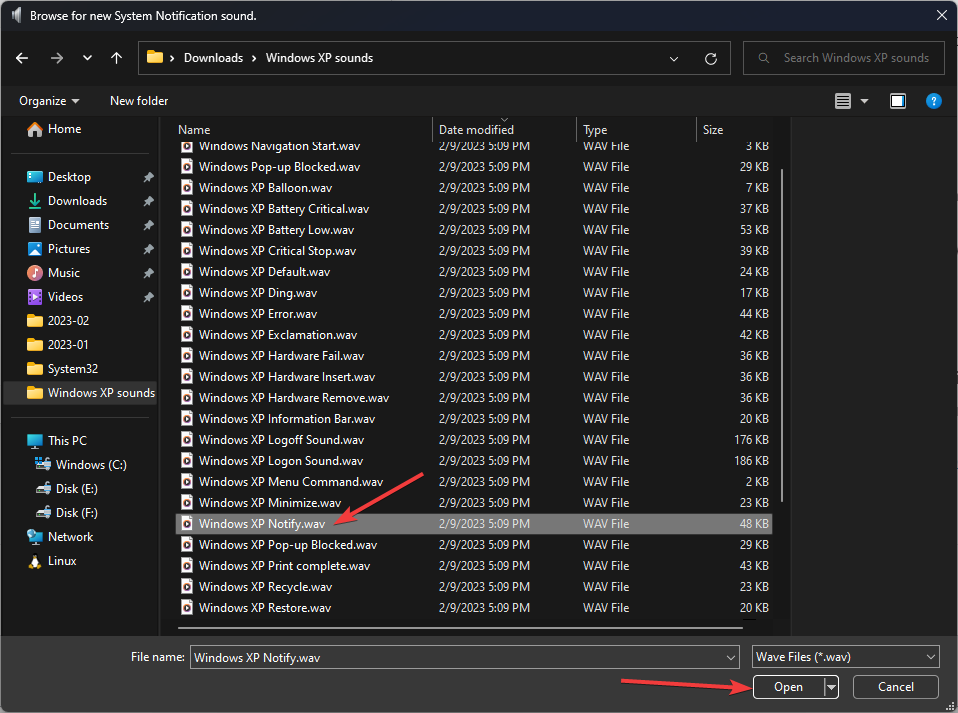The height and width of the screenshot is (713, 958).
Task: Select Windows XP Exclamation.wav file icon
Action: [187, 335]
